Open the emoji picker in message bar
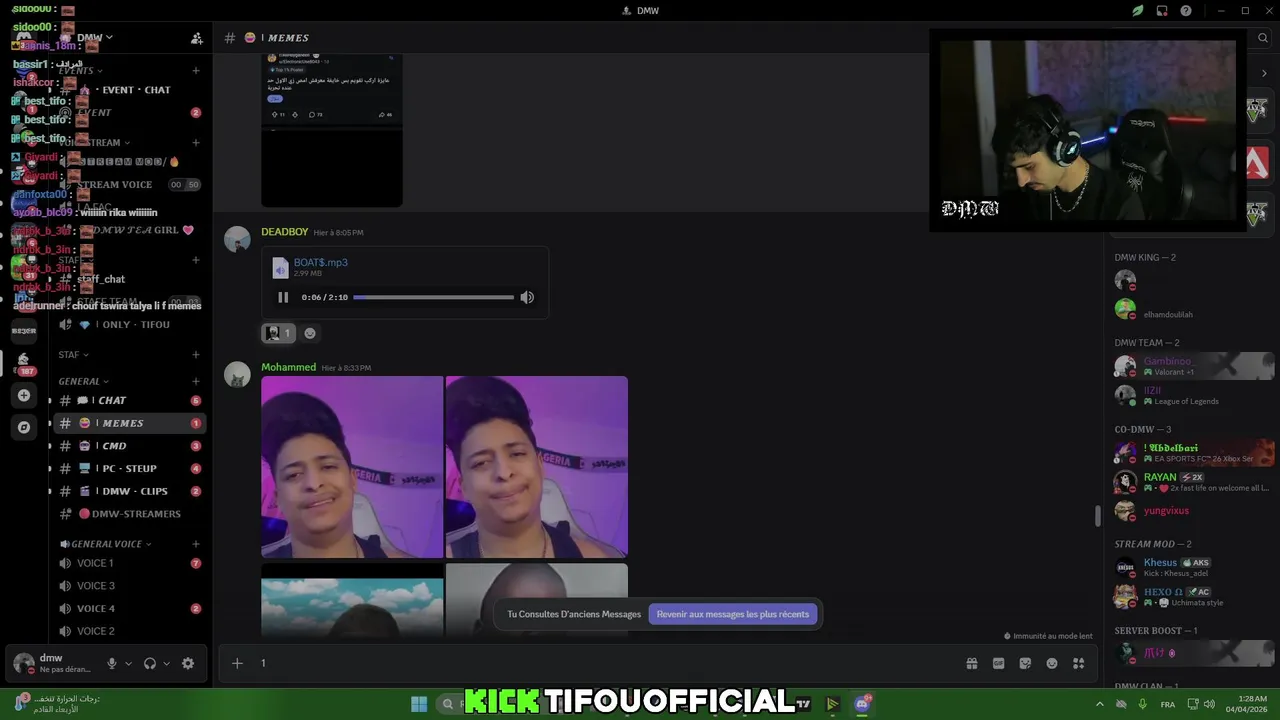The image size is (1280, 720). pos(1052,663)
